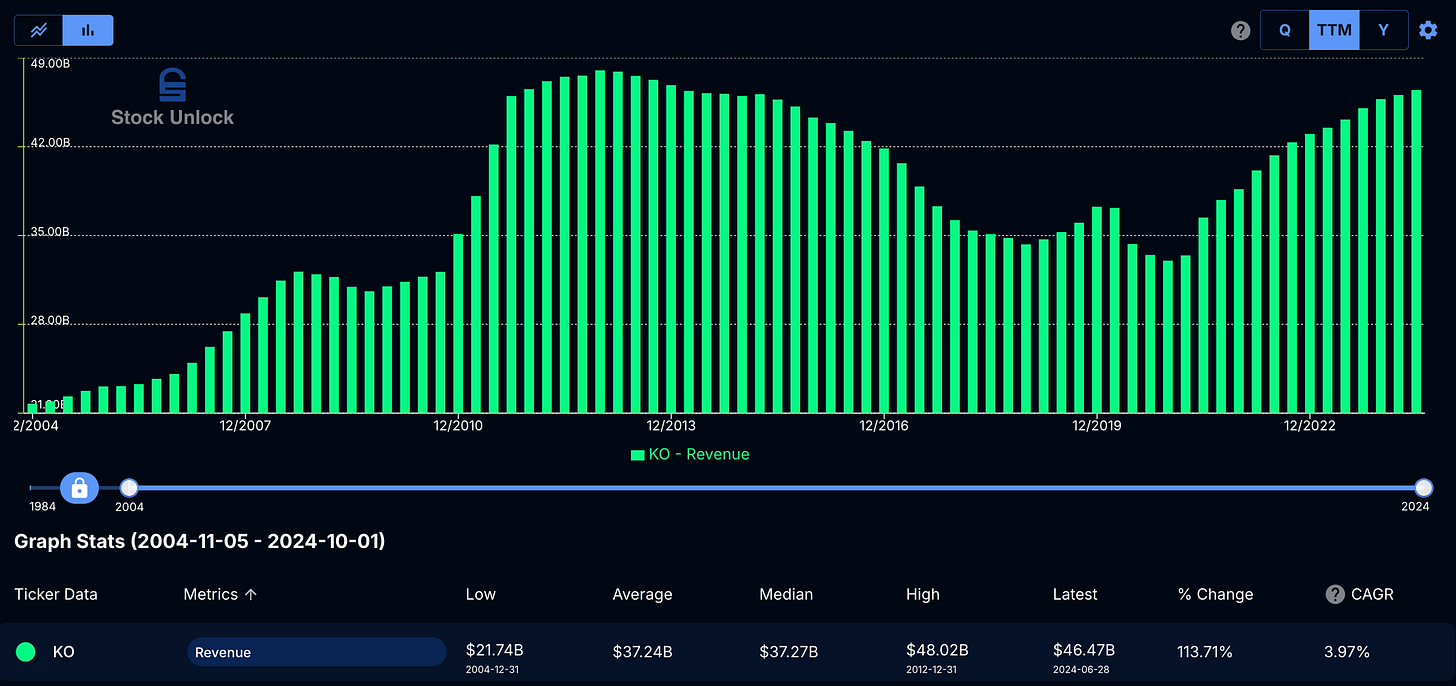Select the Q quarterly period
1456x686 pixels.
pos(1285,30)
